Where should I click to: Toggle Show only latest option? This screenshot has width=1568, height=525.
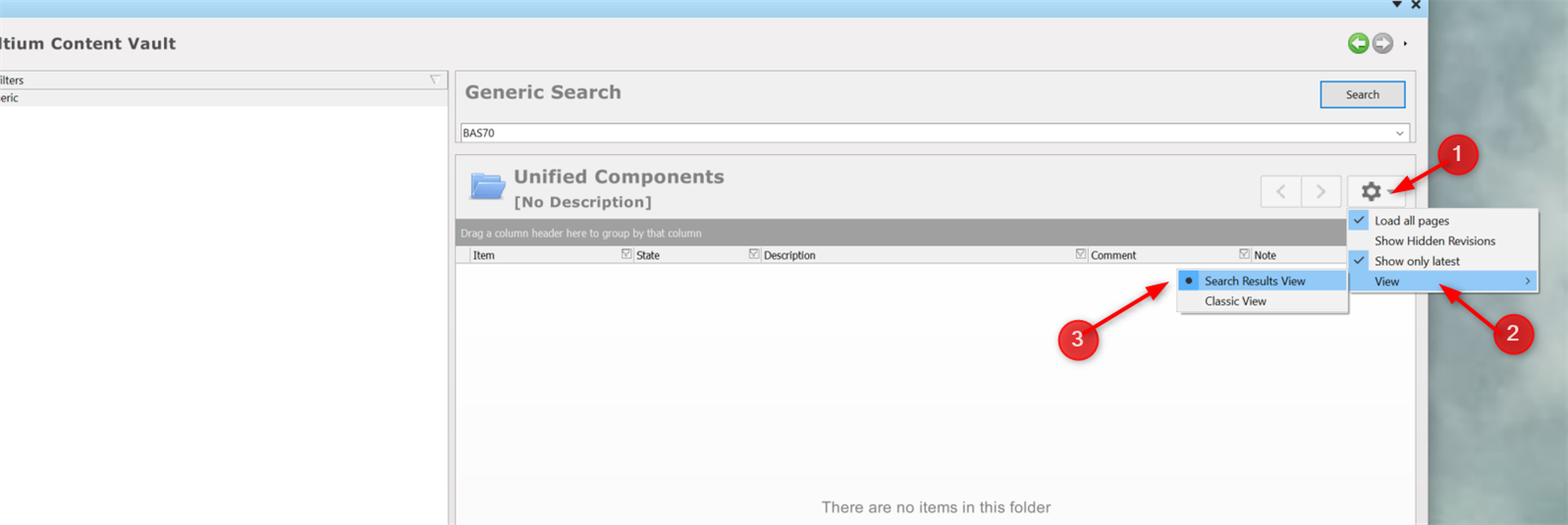click(x=1416, y=261)
